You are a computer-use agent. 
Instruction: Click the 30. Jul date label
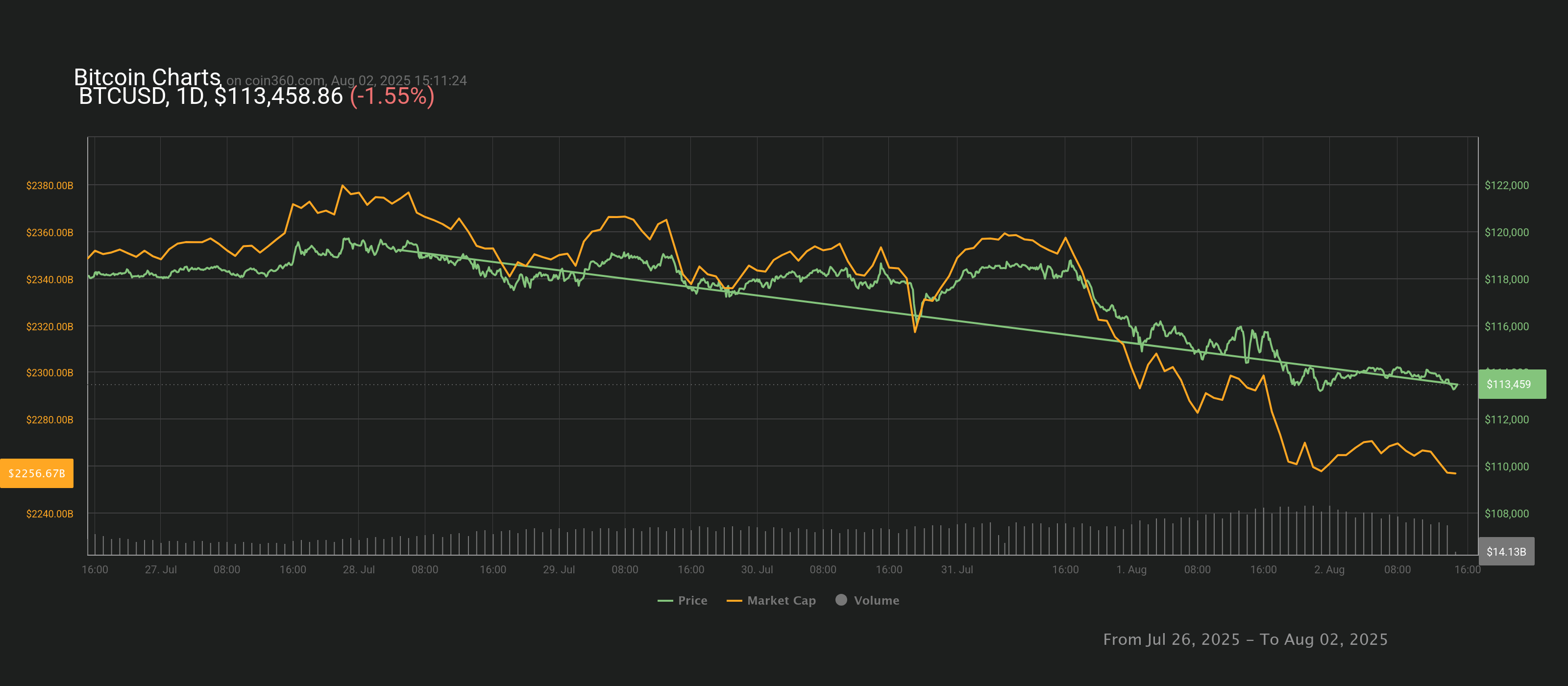point(757,569)
